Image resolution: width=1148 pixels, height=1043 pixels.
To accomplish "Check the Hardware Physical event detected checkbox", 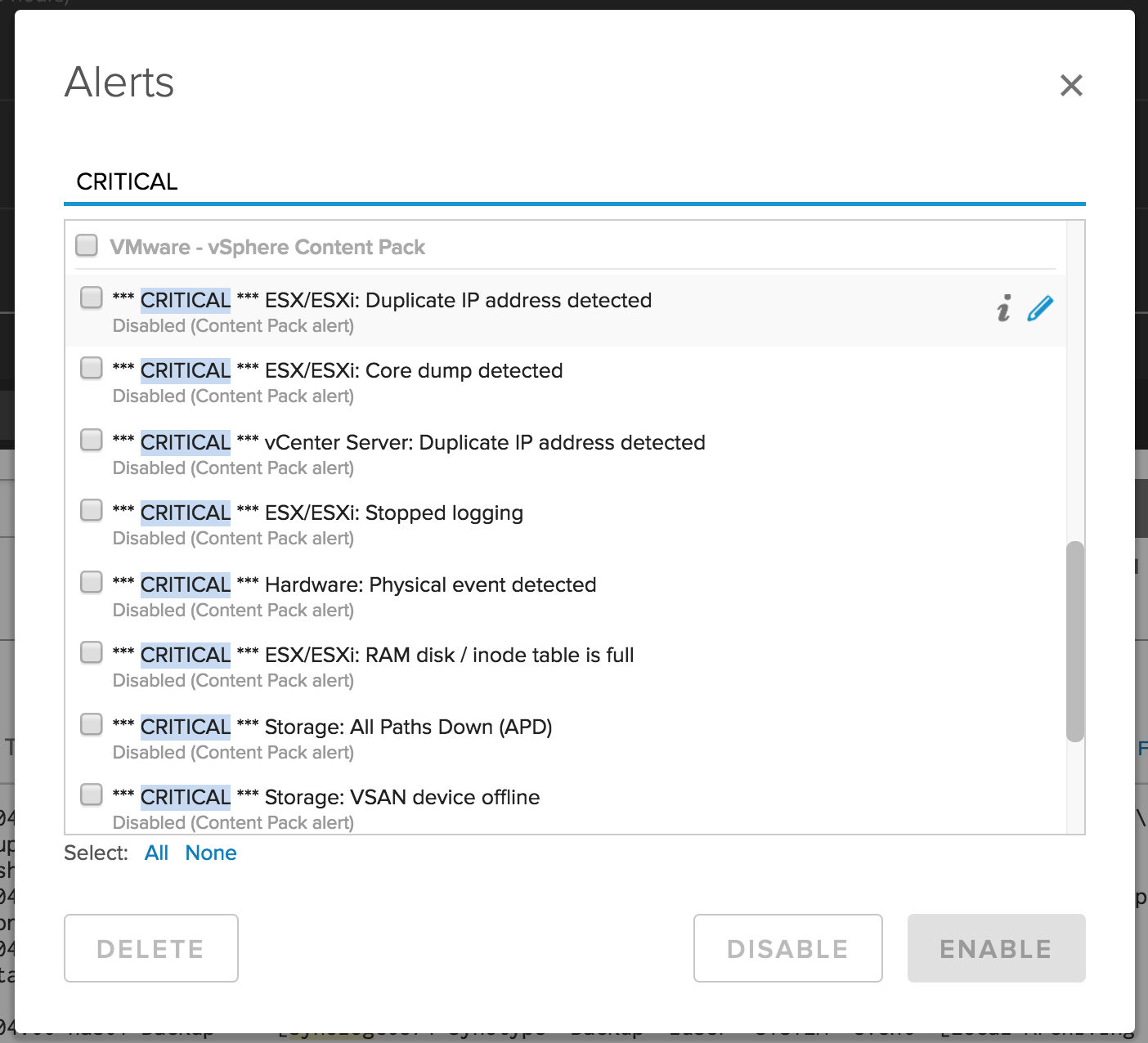I will tap(92, 582).
